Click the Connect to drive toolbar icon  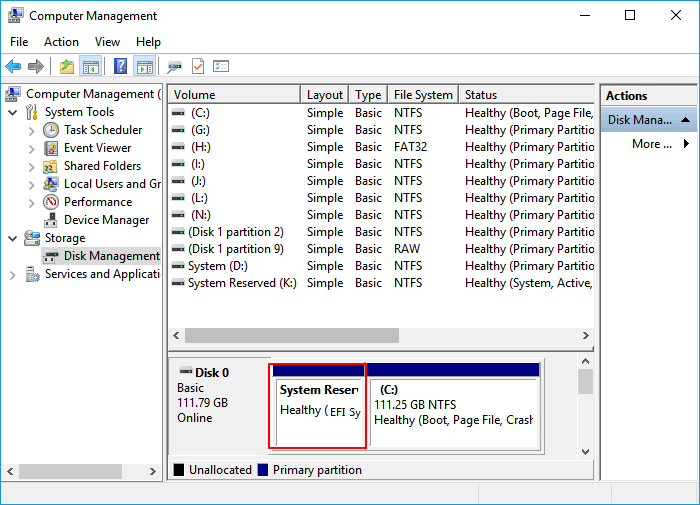[174, 67]
